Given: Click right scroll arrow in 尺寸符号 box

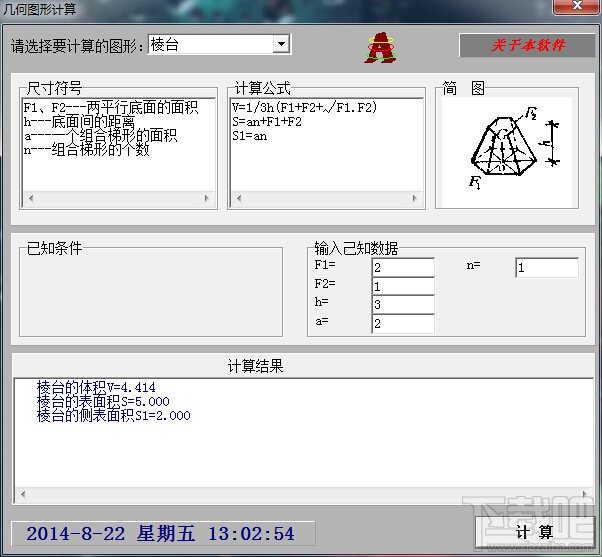Looking at the screenshot, I should pos(207,198).
